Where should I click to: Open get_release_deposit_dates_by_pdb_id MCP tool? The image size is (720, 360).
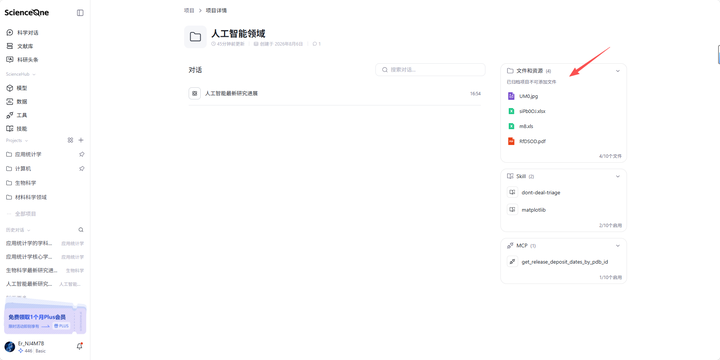click(565, 262)
